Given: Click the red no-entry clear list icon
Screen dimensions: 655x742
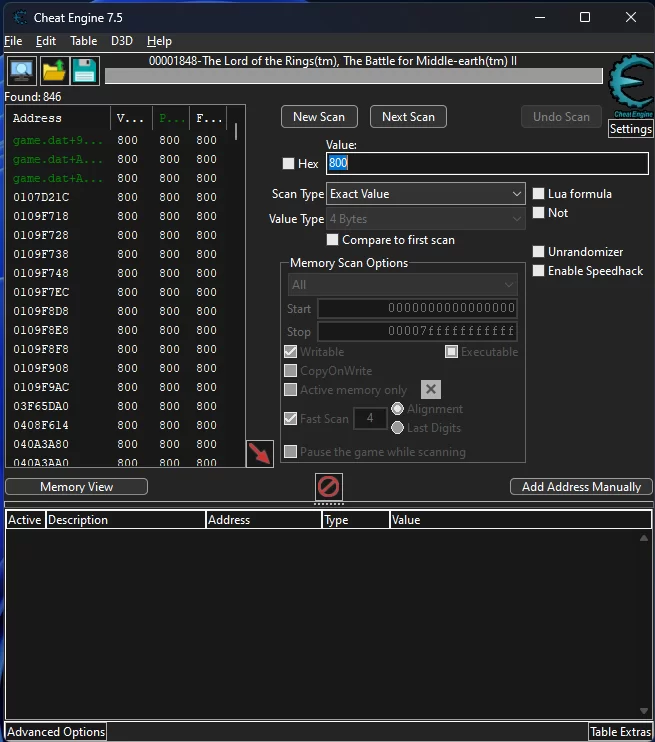Looking at the screenshot, I should coord(328,486).
